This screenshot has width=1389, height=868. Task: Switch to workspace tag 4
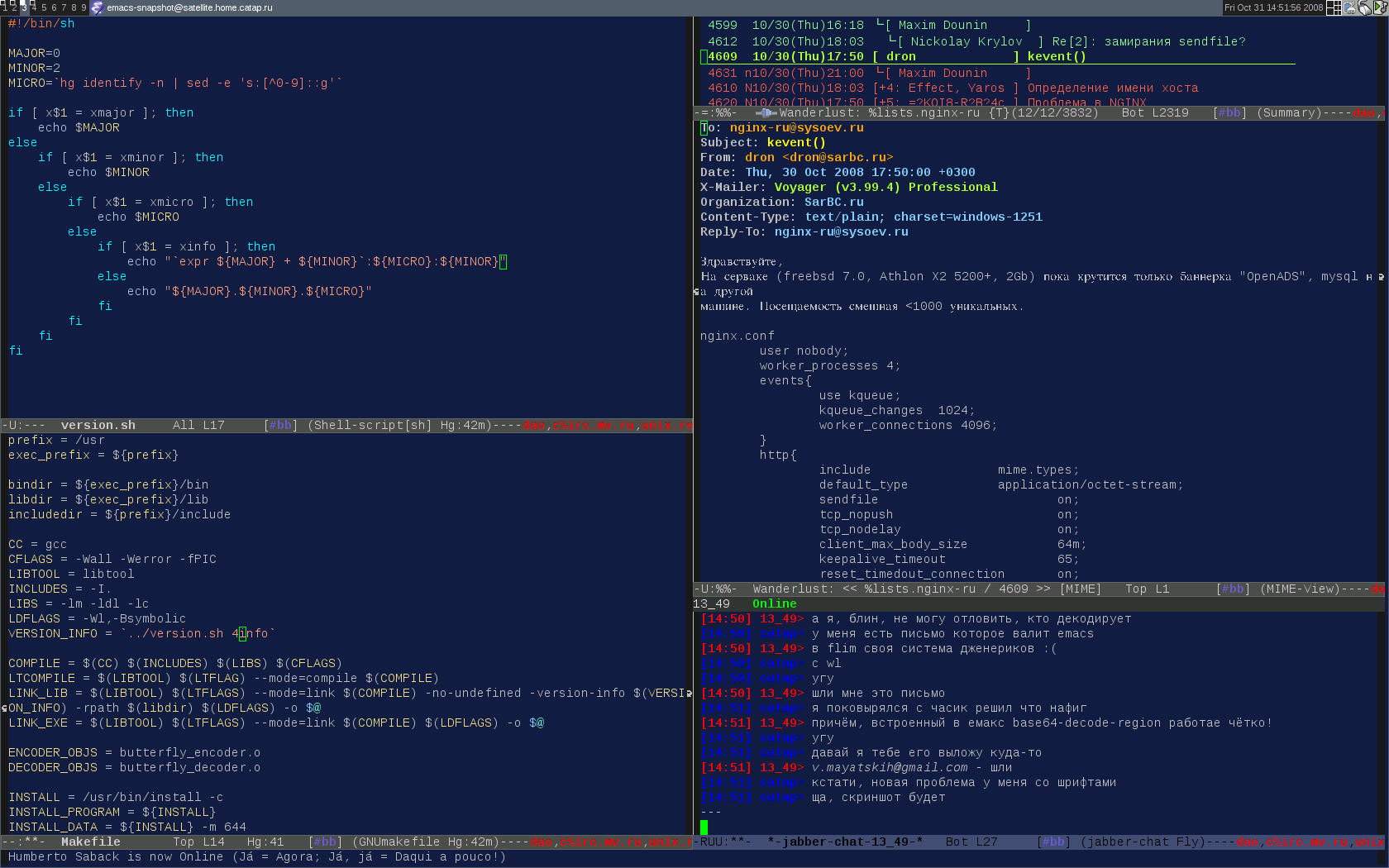click(x=34, y=7)
